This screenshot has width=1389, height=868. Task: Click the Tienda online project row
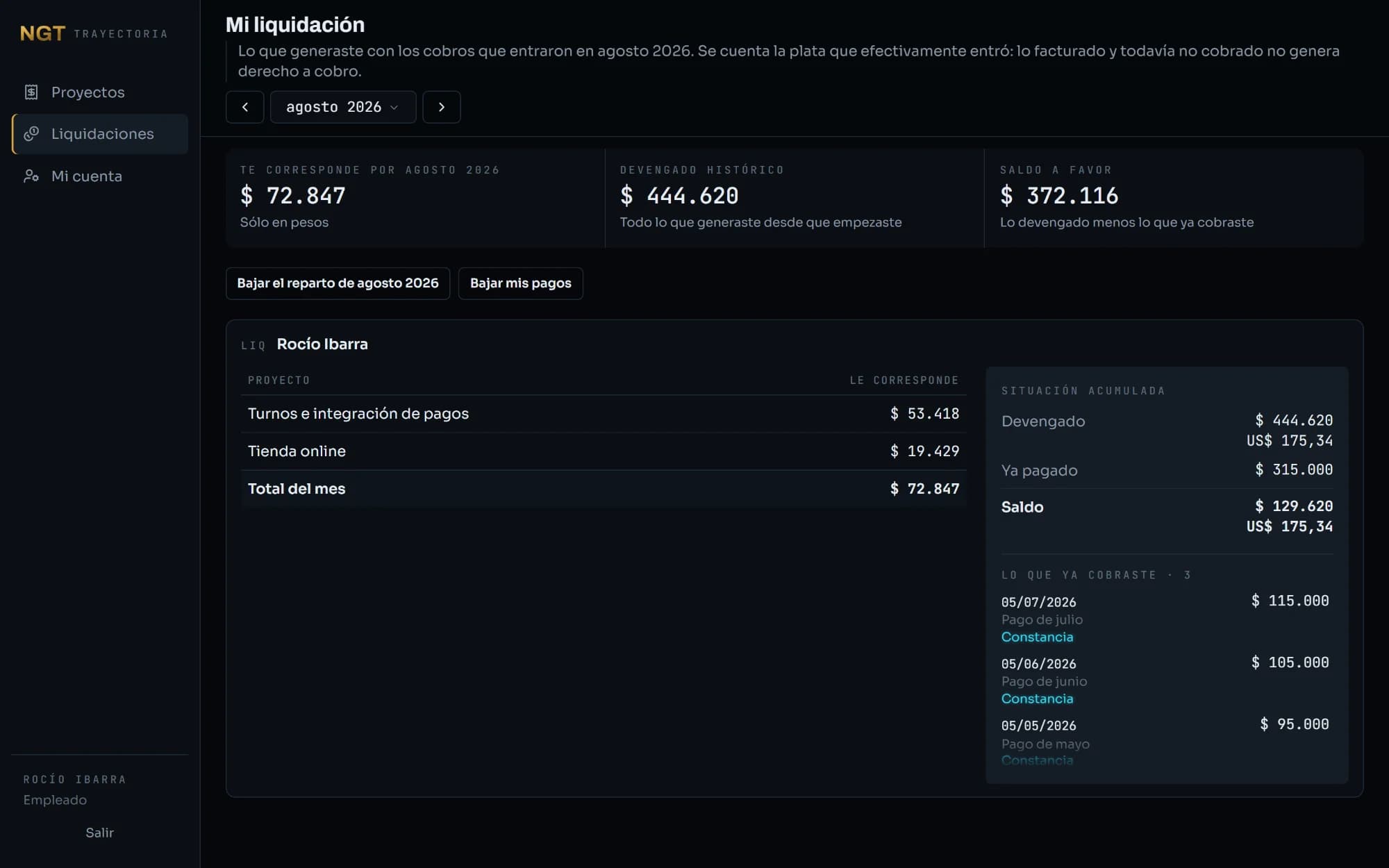(x=604, y=451)
